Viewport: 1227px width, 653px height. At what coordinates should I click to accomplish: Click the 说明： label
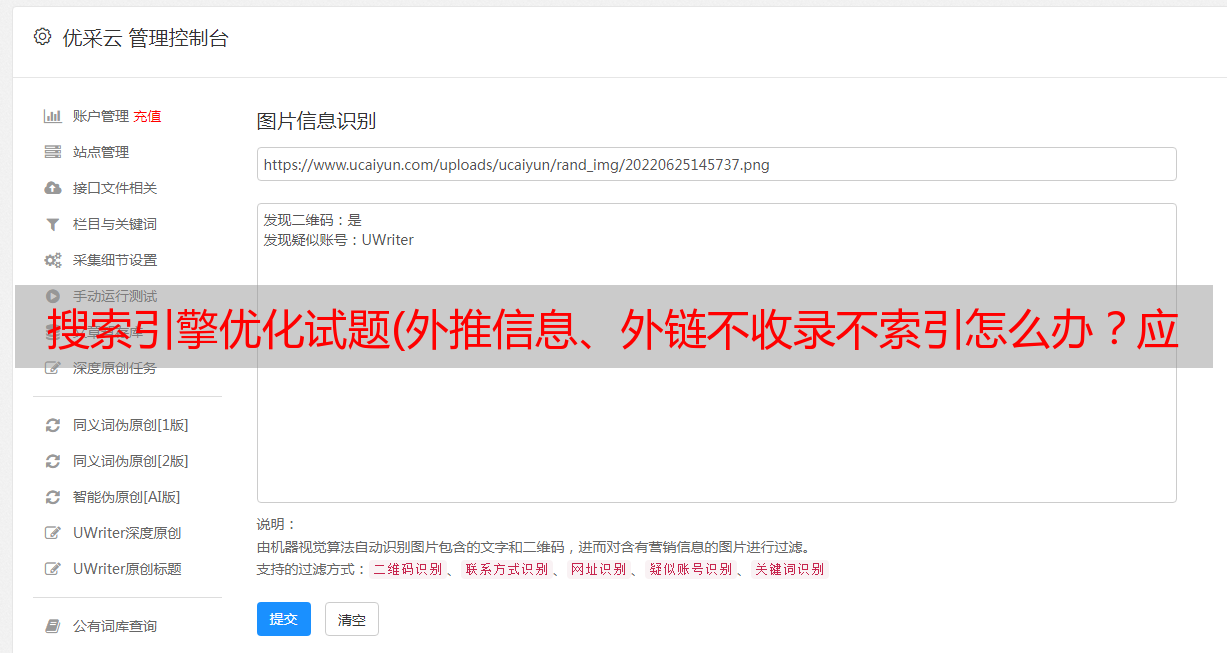click(276, 524)
